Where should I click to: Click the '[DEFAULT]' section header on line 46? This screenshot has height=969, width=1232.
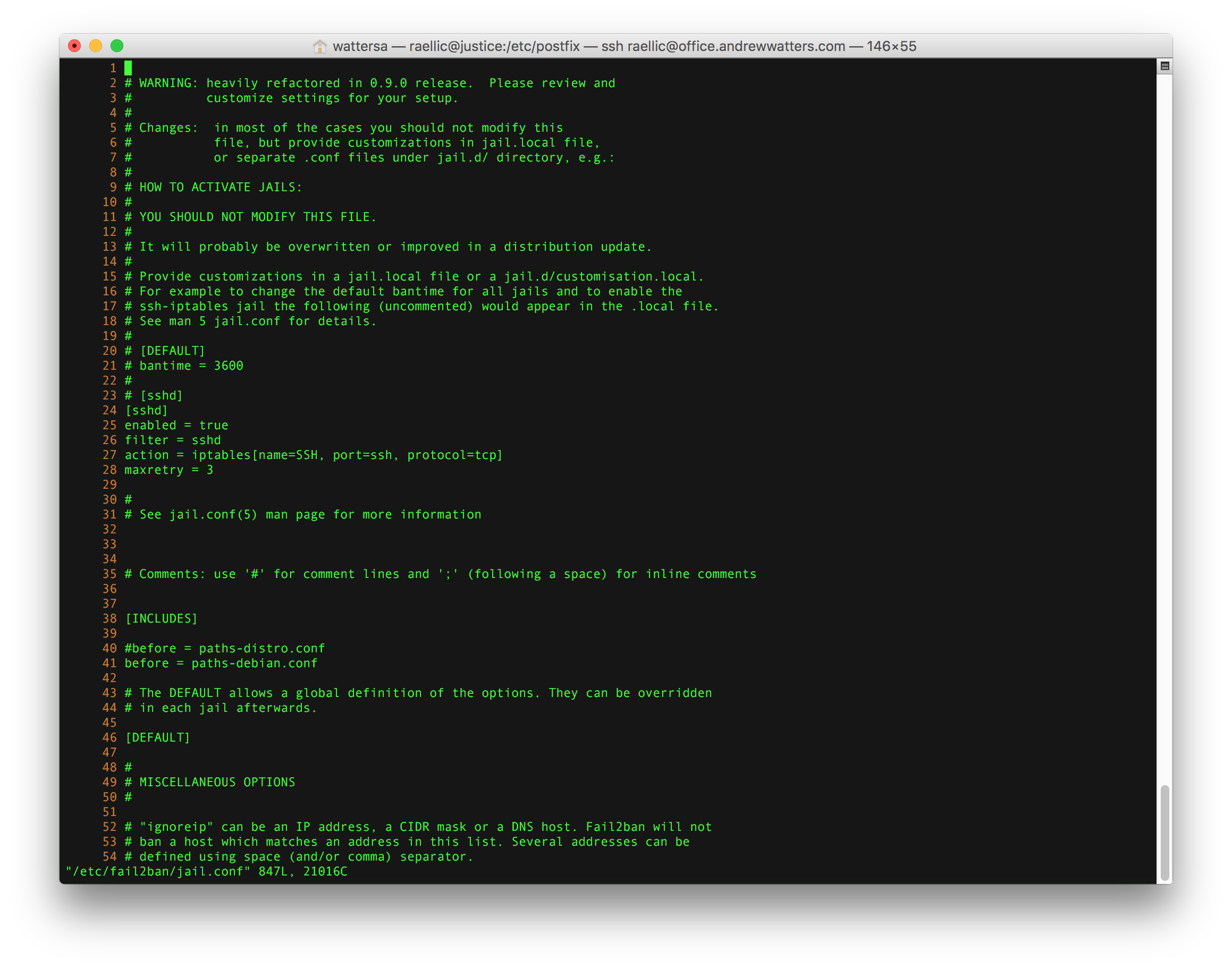point(158,738)
